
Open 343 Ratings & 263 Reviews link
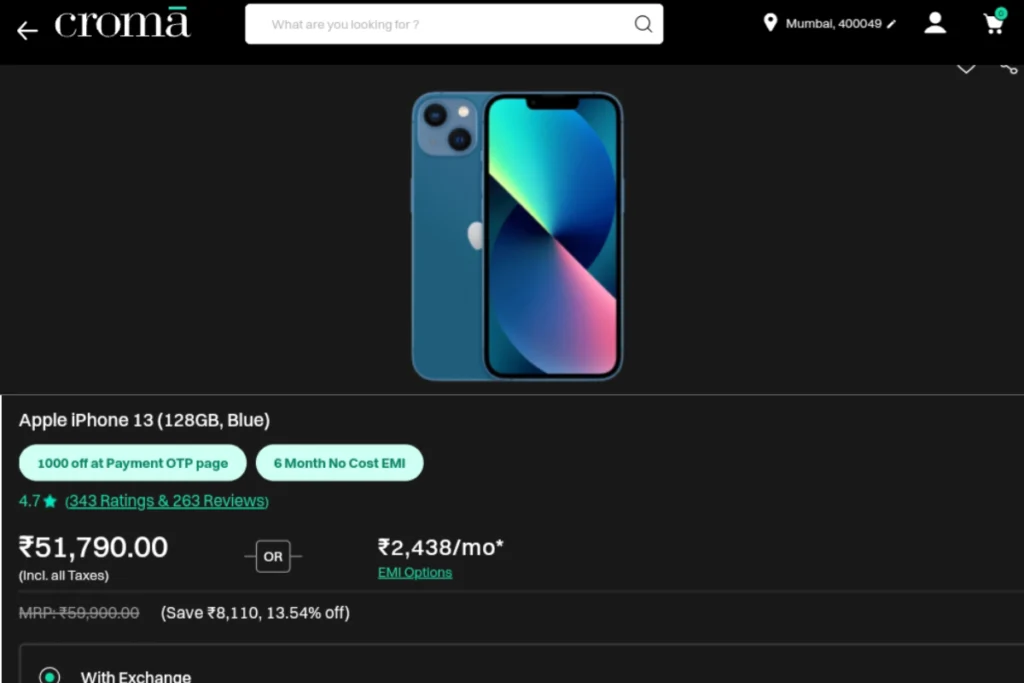click(167, 501)
